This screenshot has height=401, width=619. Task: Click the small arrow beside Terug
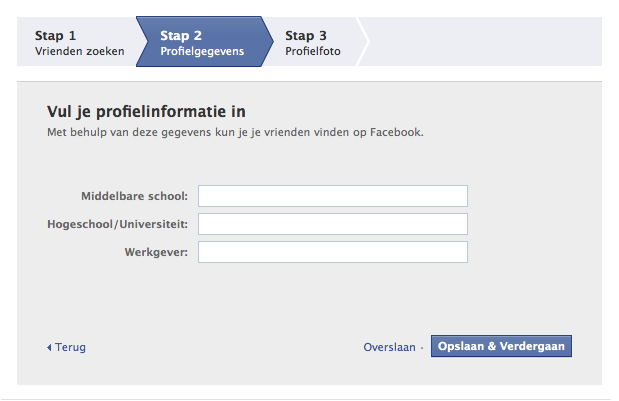pyautogui.click(x=49, y=347)
